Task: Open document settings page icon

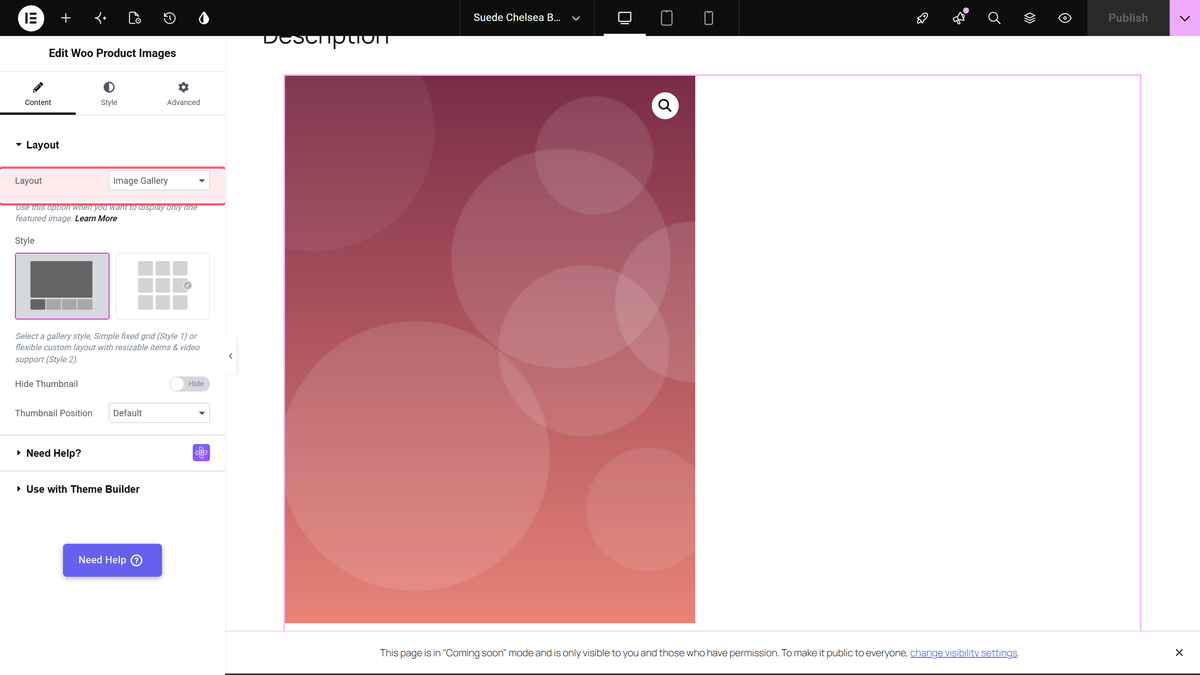Action: (x=135, y=18)
